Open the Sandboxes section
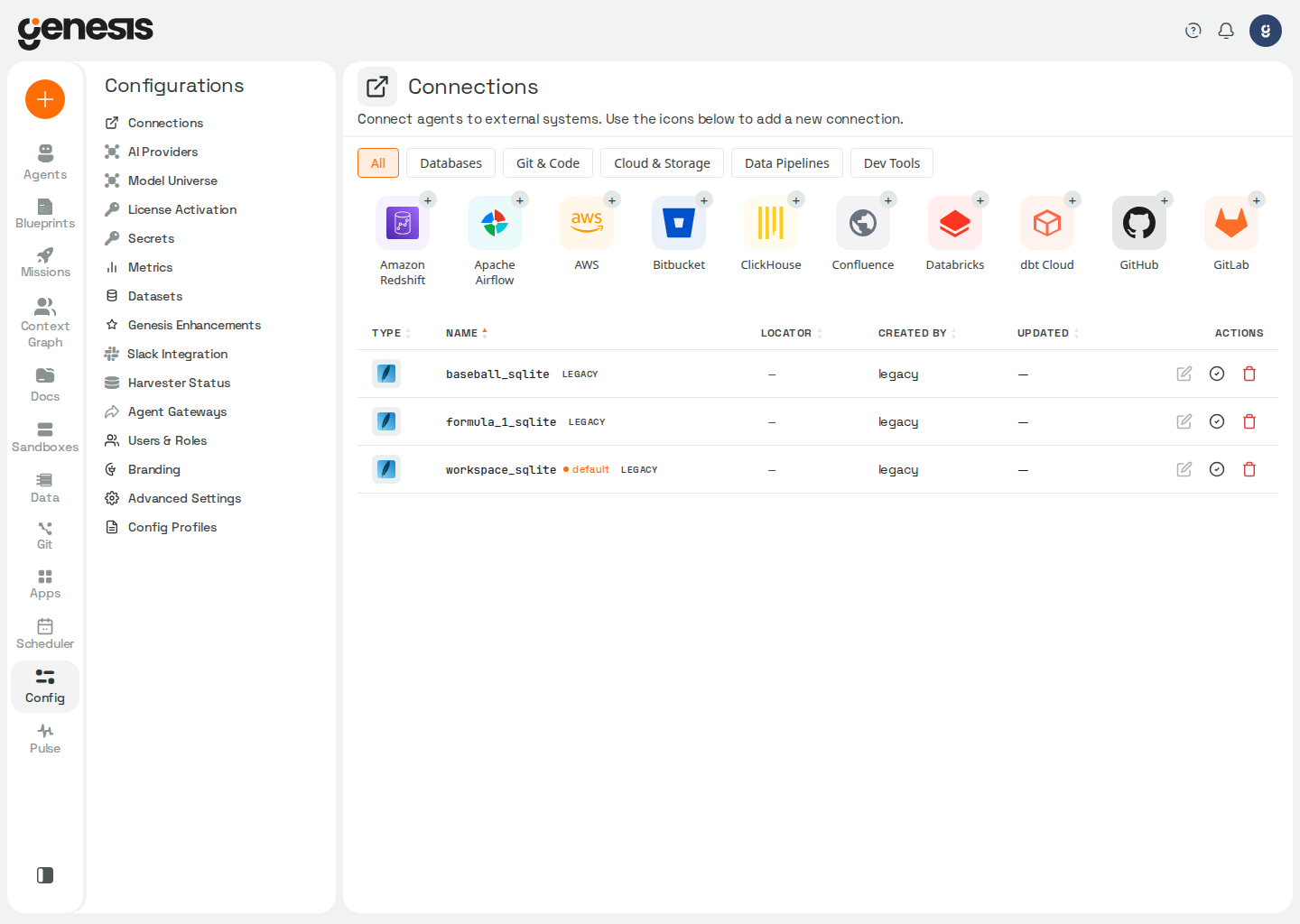The width and height of the screenshot is (1300, 924). (x=45, y=438)
